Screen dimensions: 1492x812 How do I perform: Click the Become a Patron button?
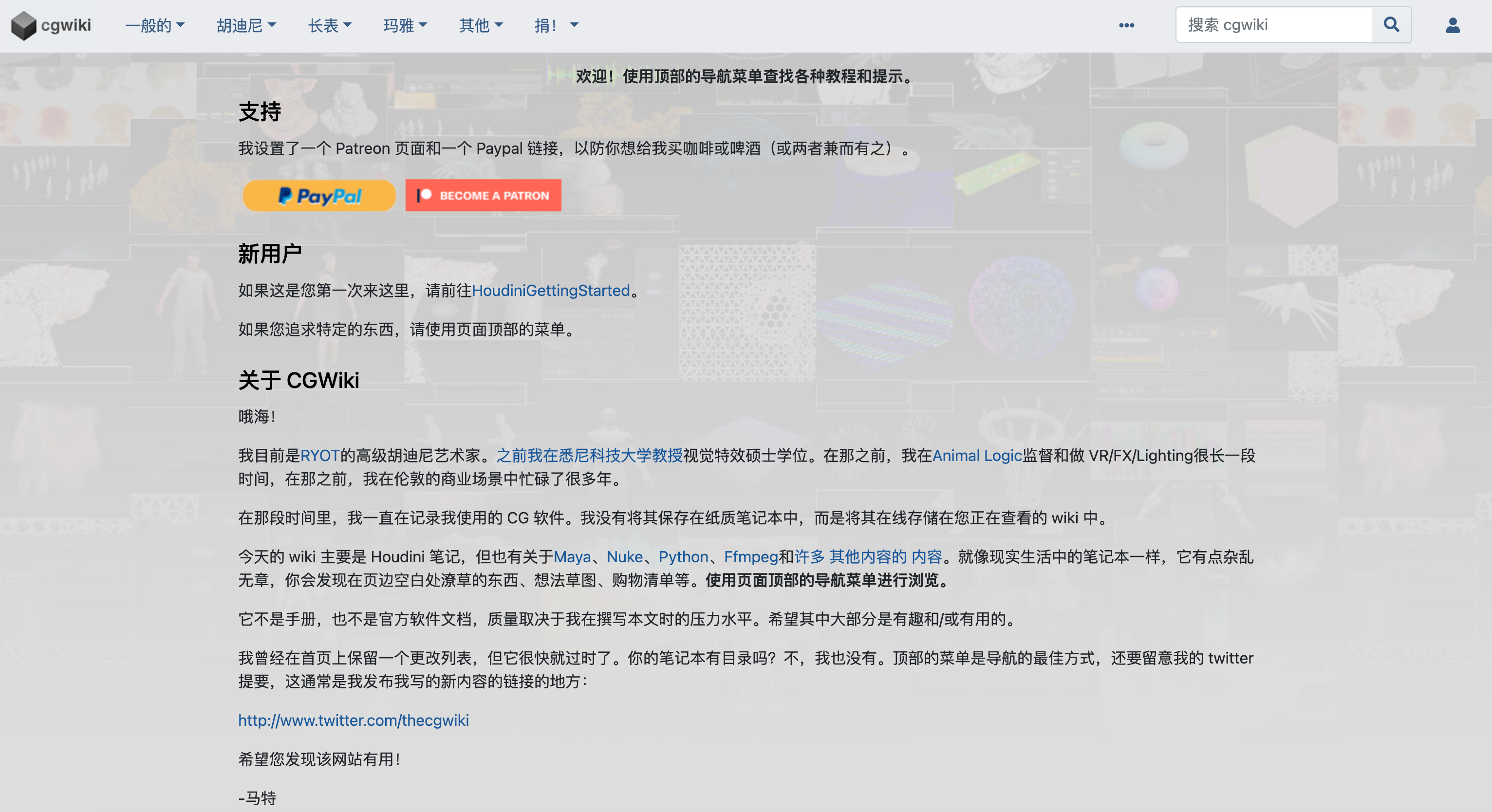pos(483,196)
